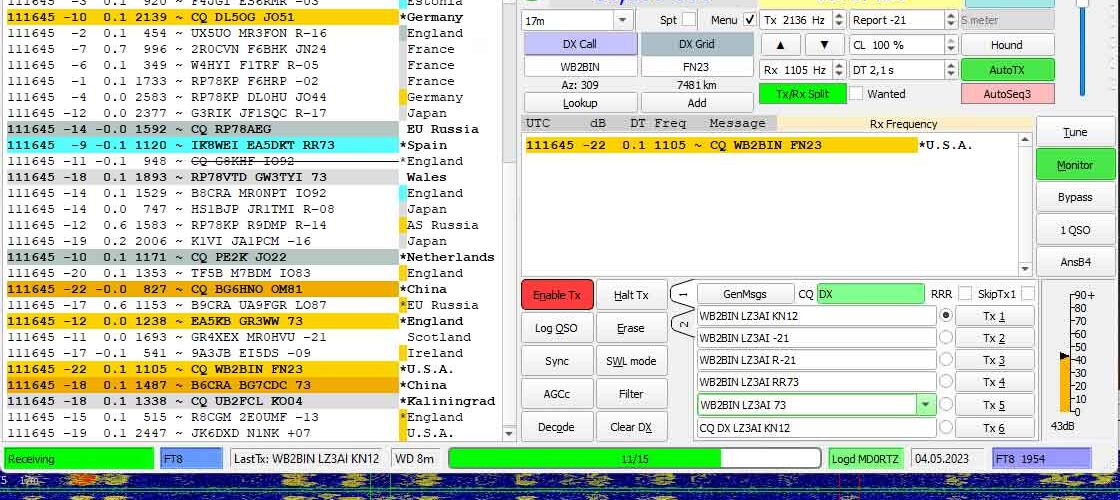Uncheck the Menu checkbox

[749, 20]
